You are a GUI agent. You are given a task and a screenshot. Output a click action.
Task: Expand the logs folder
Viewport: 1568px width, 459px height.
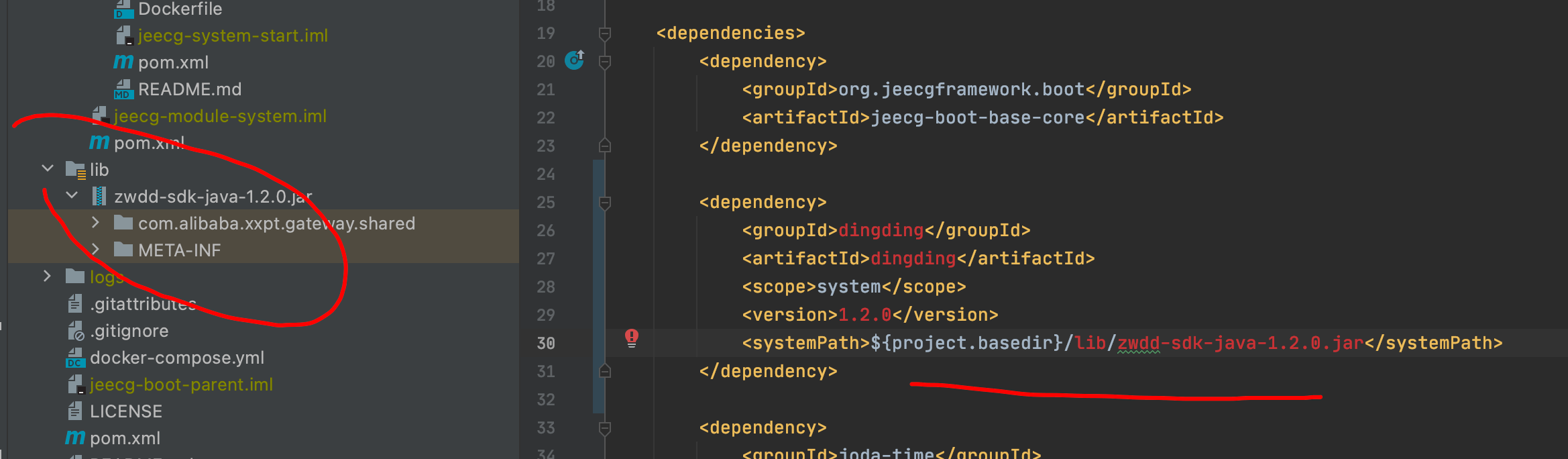[x=47, y=276]
